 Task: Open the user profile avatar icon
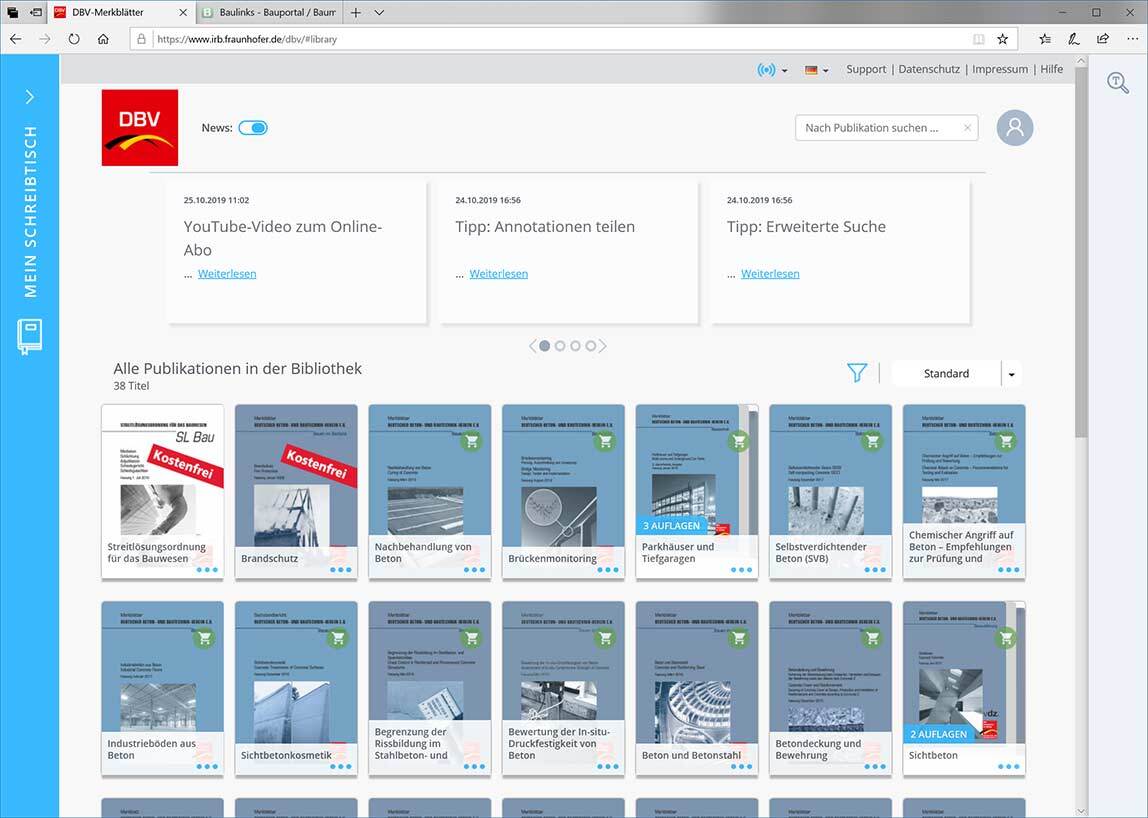pyautogui.click(x=1015, y=127)
